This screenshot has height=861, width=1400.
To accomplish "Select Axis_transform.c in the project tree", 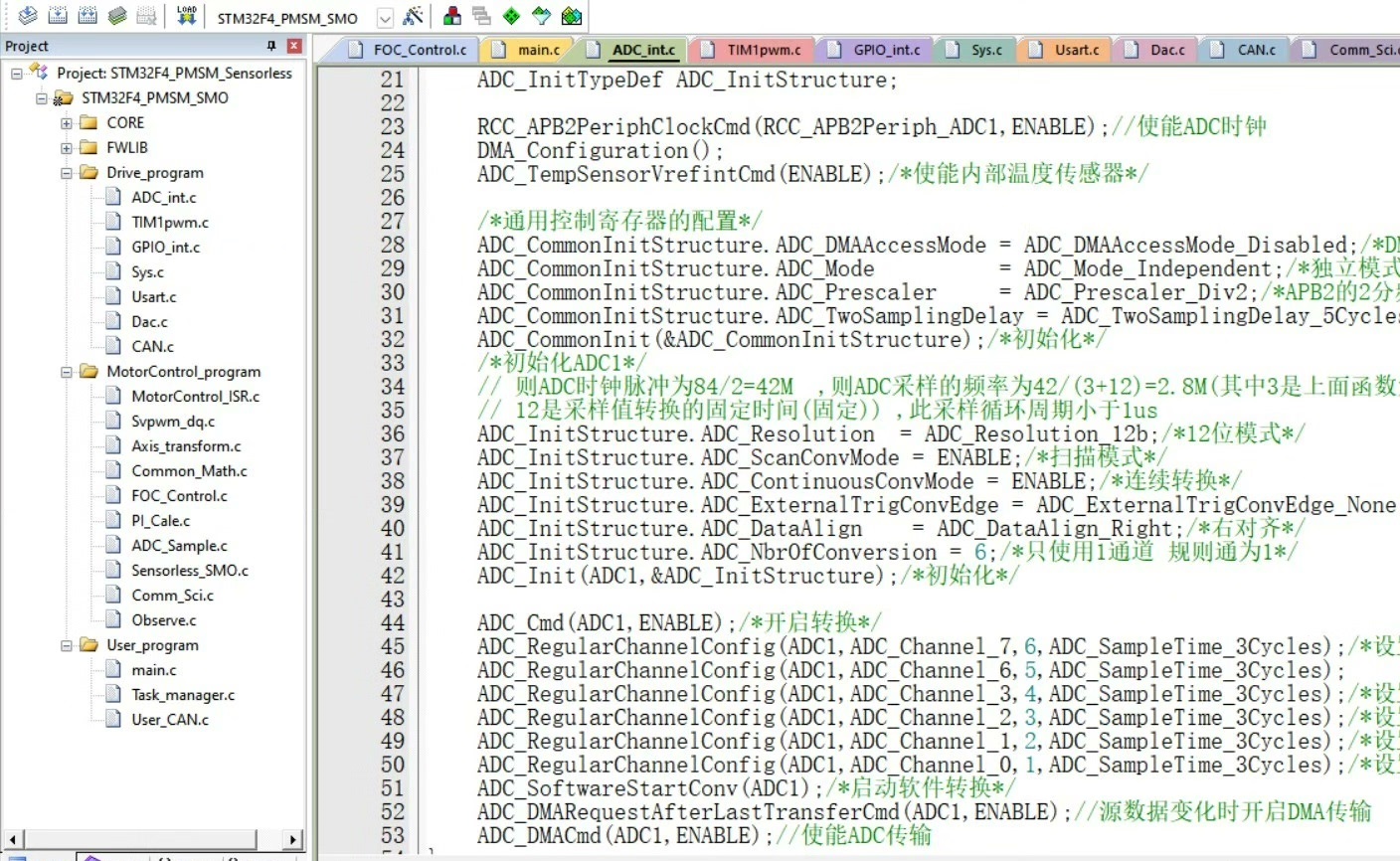I will pos(186,445).
